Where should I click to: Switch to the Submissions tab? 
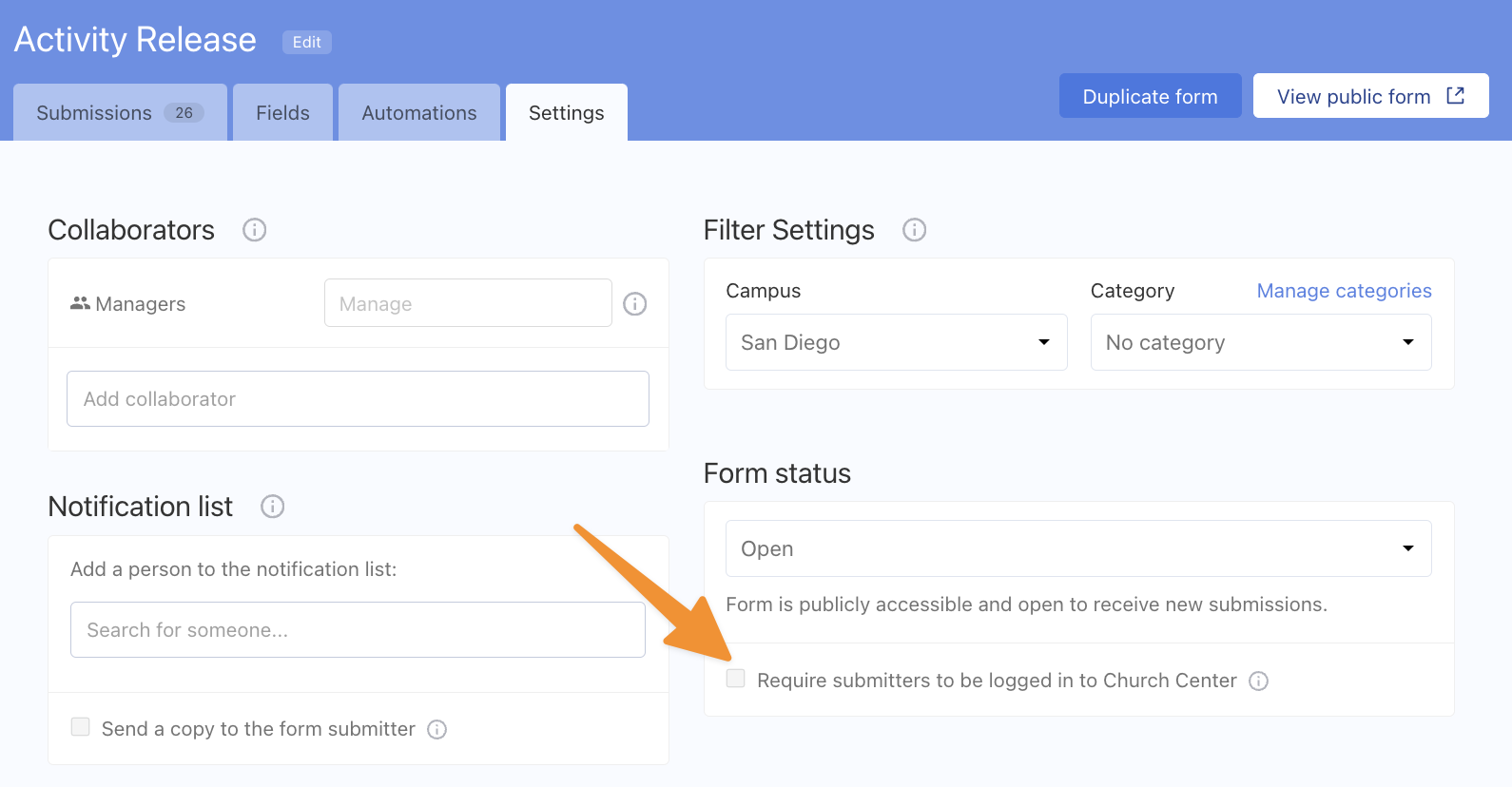pos(119,113)
